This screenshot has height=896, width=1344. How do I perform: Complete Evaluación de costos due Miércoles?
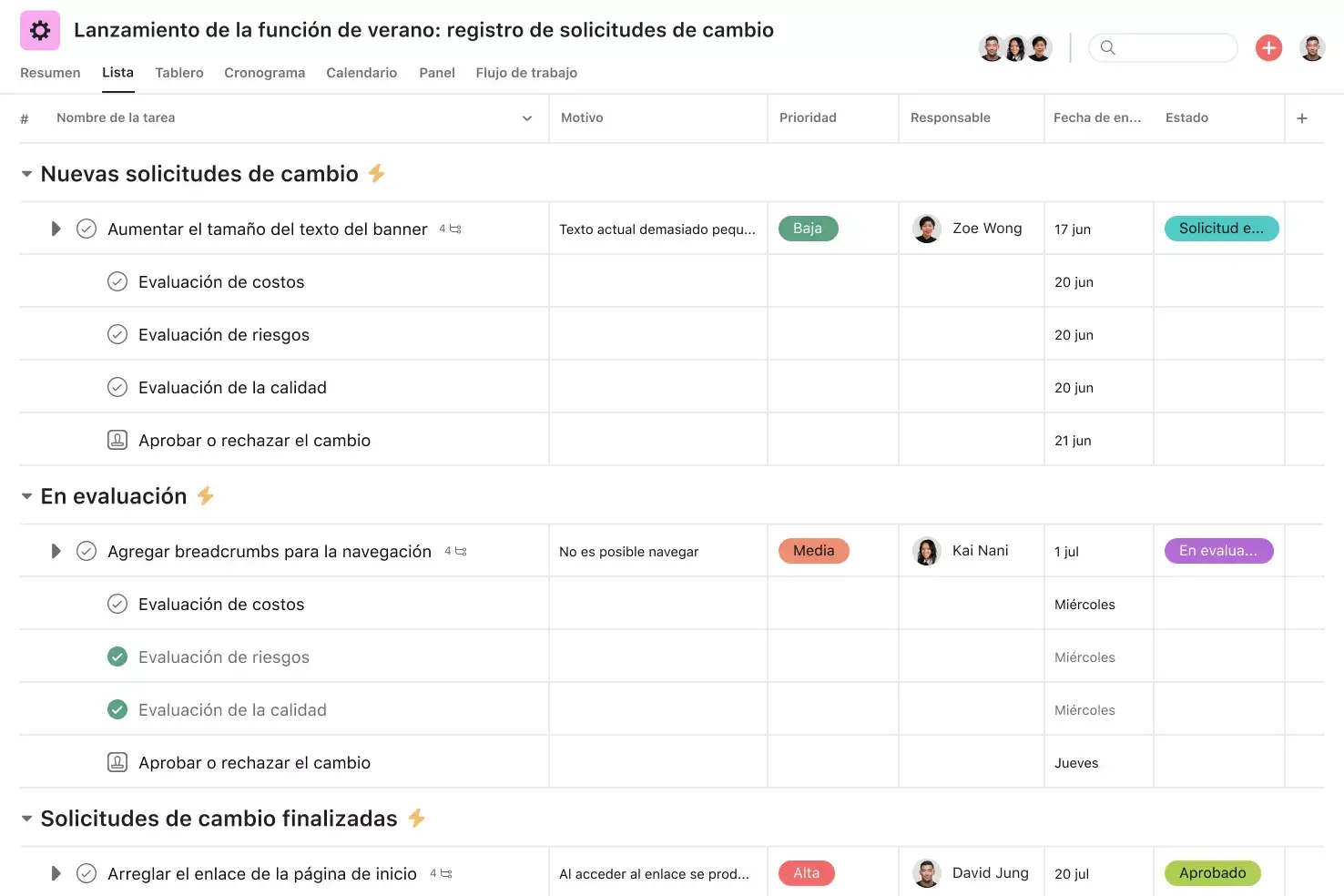point(117,604)
